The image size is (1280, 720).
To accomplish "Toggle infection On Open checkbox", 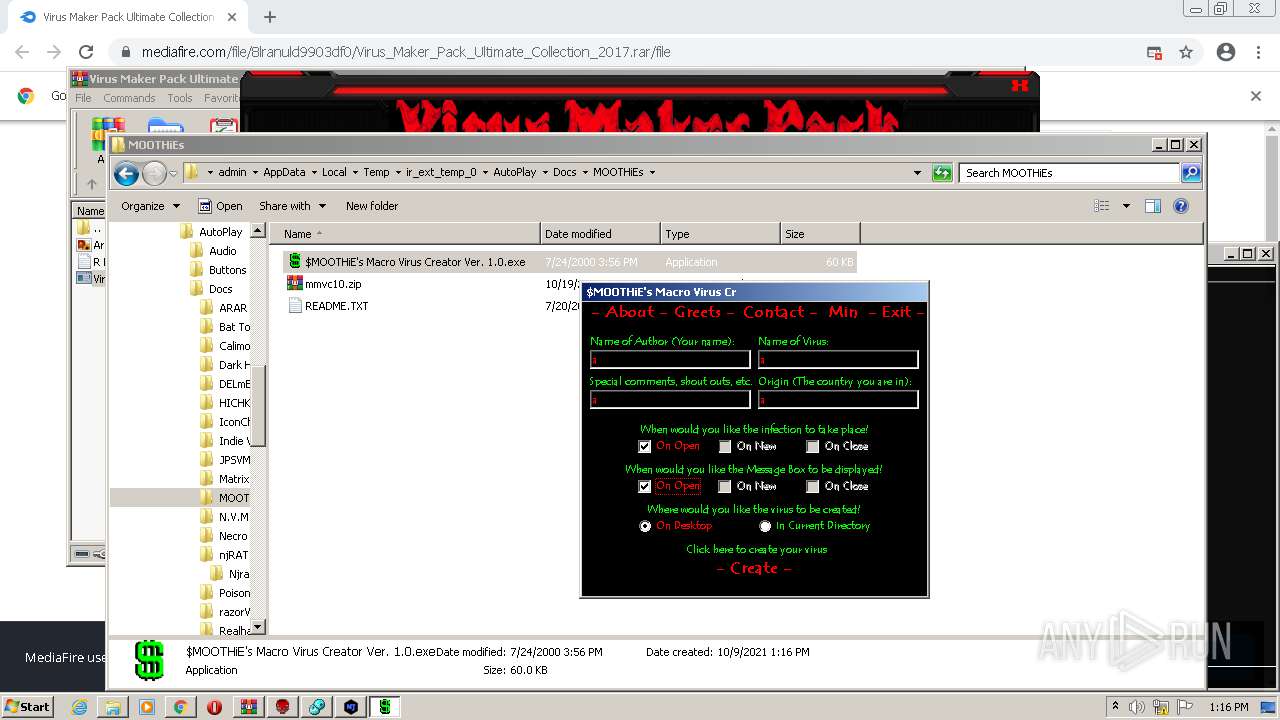I will [x=645, y=446].
